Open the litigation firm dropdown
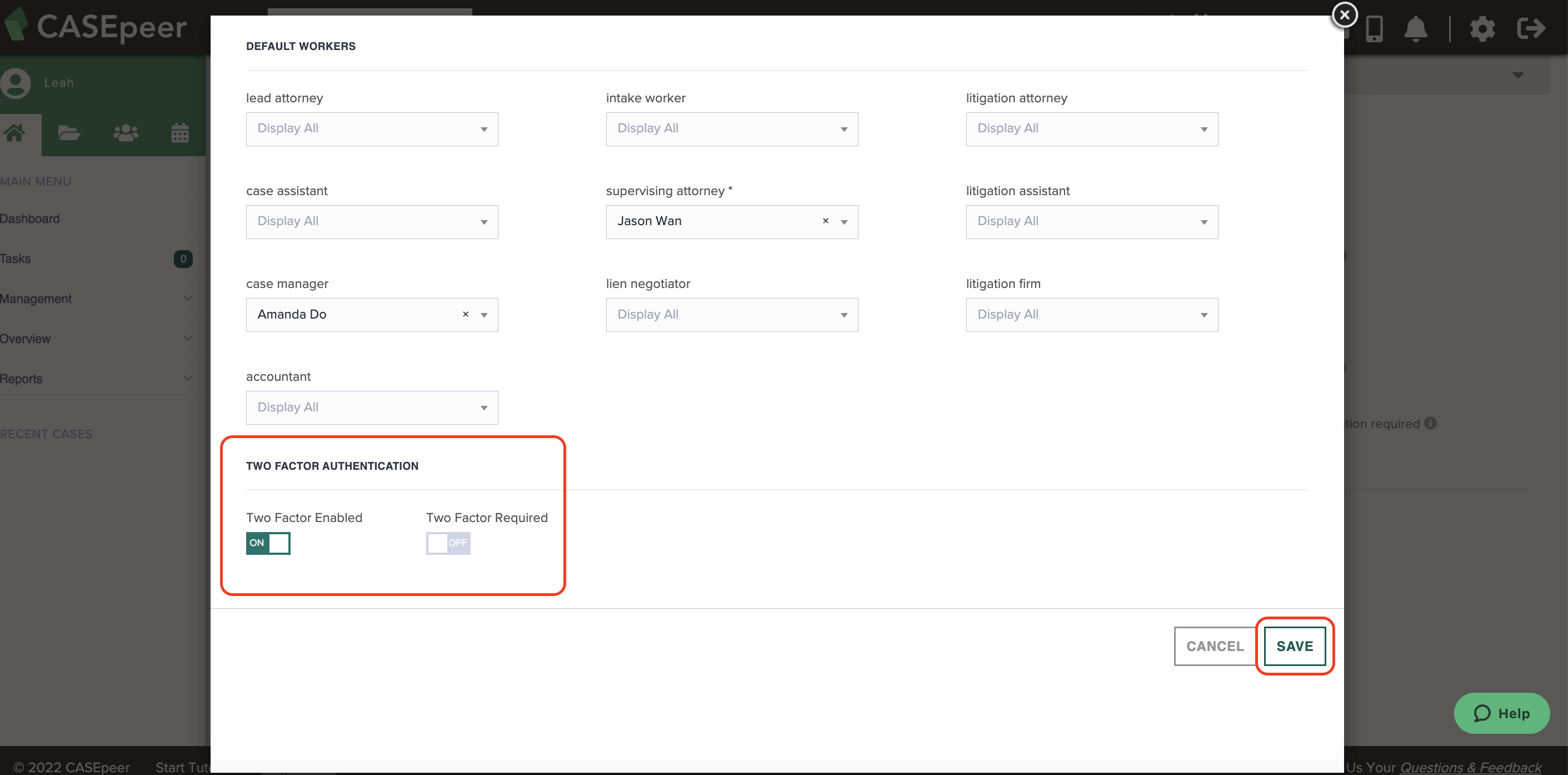This screenshot has width=1568, height=775. (1091, 314)
